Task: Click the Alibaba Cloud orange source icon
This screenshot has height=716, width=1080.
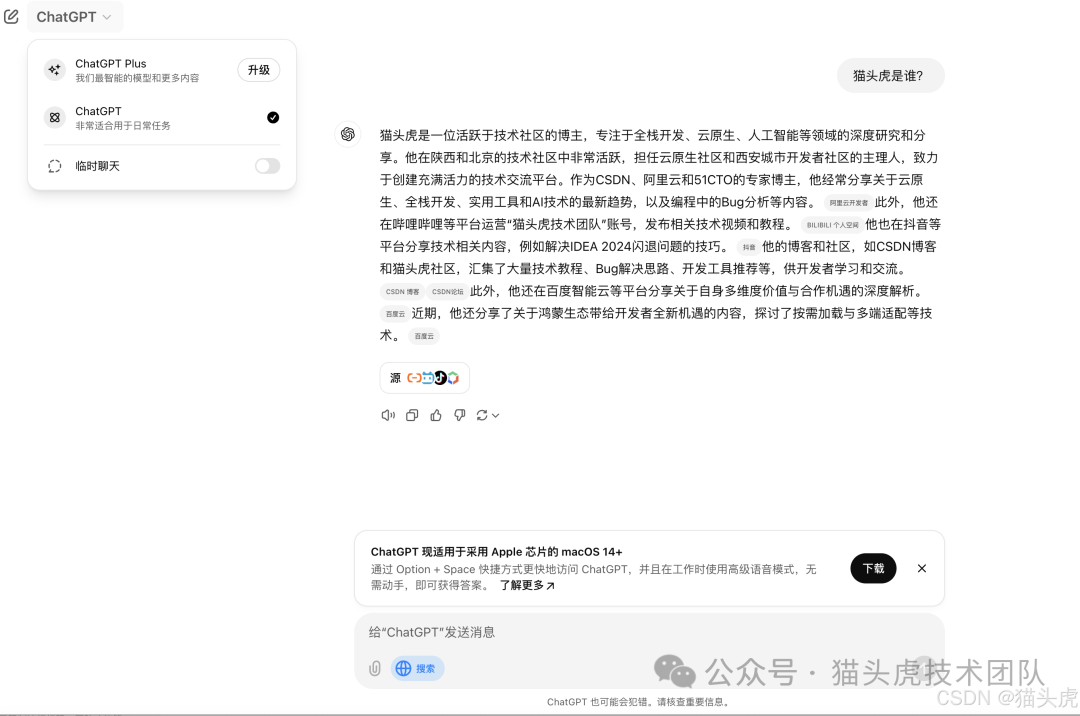Action: click(413, 378)
